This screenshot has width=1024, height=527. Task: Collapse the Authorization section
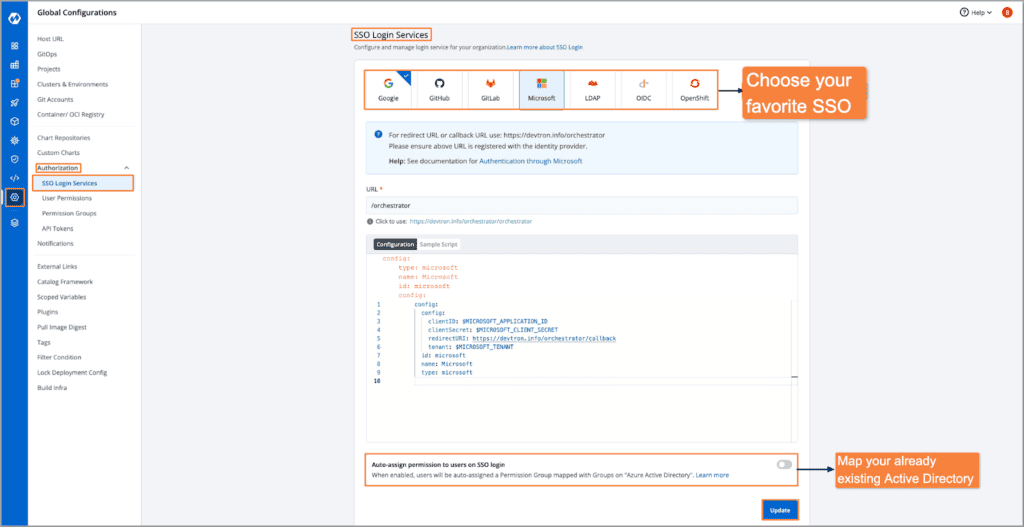(x=126, y=168)
